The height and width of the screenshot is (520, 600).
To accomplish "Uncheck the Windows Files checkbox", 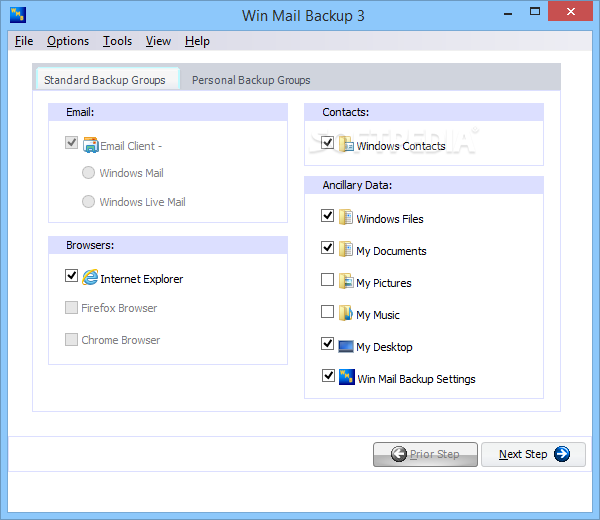I will (328, 215).
